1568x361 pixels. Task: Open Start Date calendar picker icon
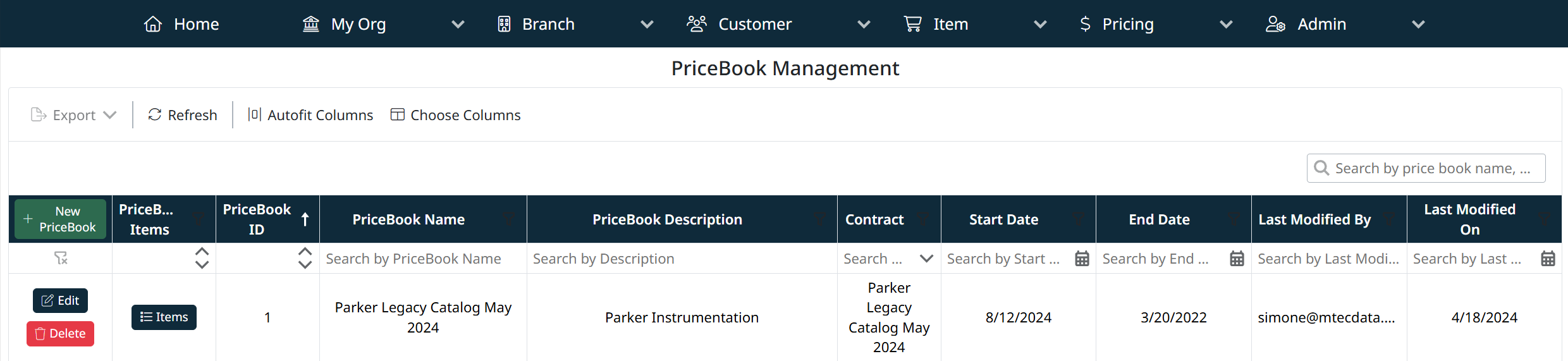point(1082,259)
